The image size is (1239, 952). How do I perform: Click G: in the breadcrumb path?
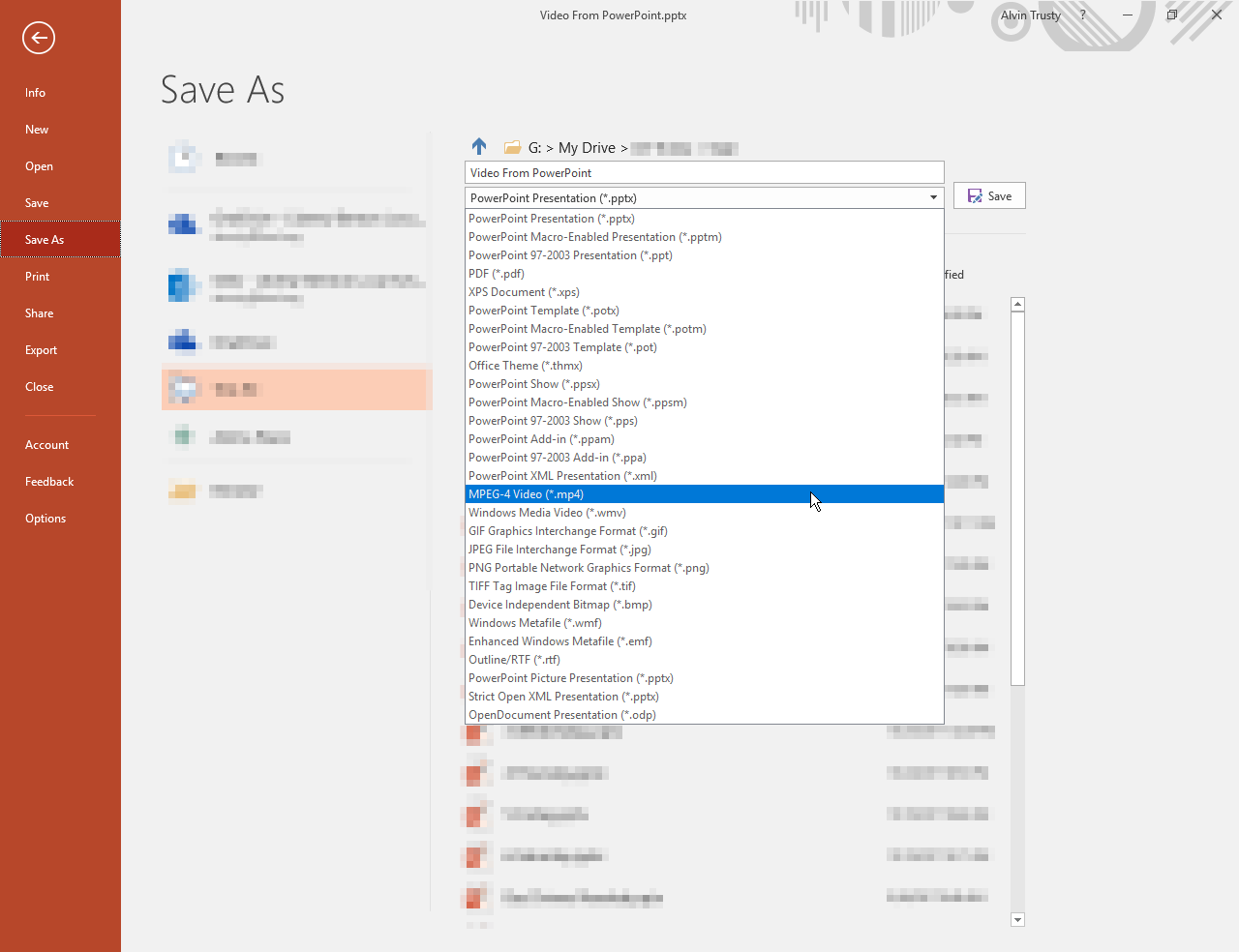coord(534,148)
